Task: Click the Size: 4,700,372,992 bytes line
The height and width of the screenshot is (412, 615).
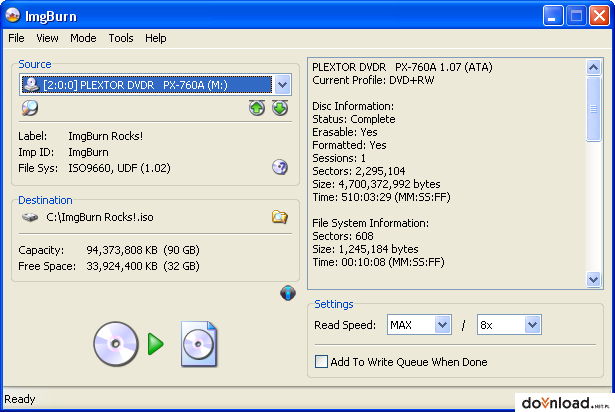Action: 376,184
